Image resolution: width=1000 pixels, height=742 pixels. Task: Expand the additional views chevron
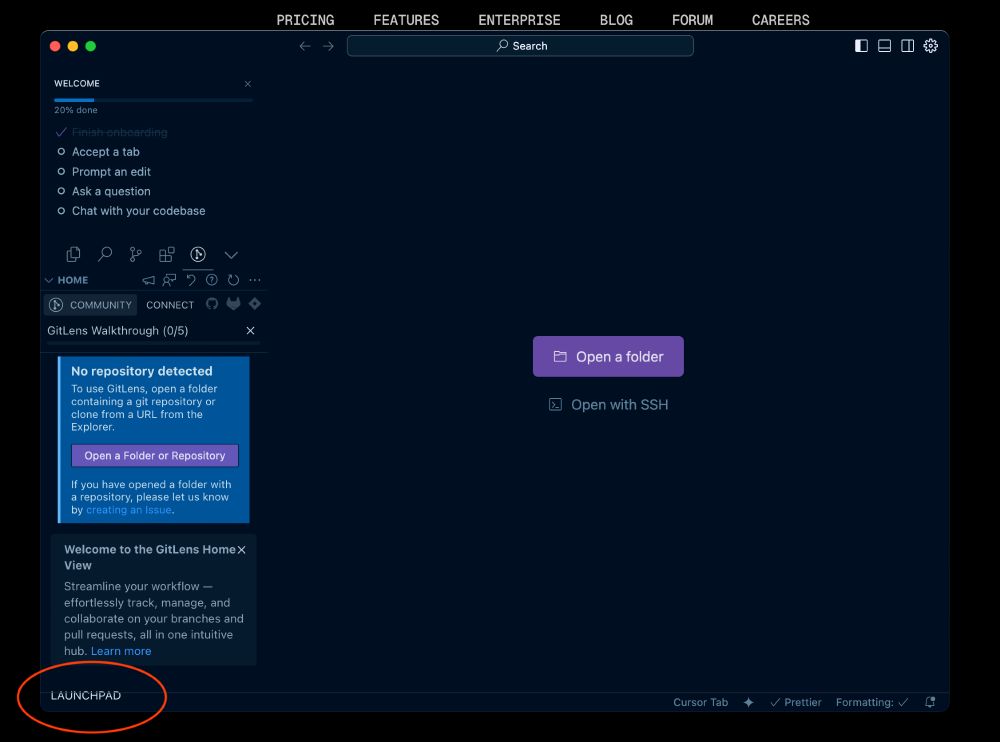click(231, 255)
